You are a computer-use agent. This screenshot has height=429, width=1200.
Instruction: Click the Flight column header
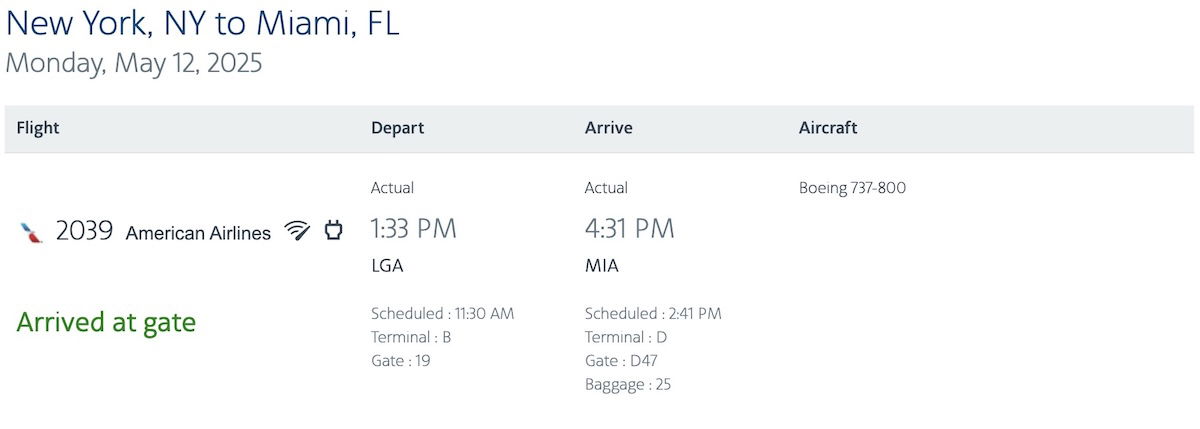click(x=38, y=128)
